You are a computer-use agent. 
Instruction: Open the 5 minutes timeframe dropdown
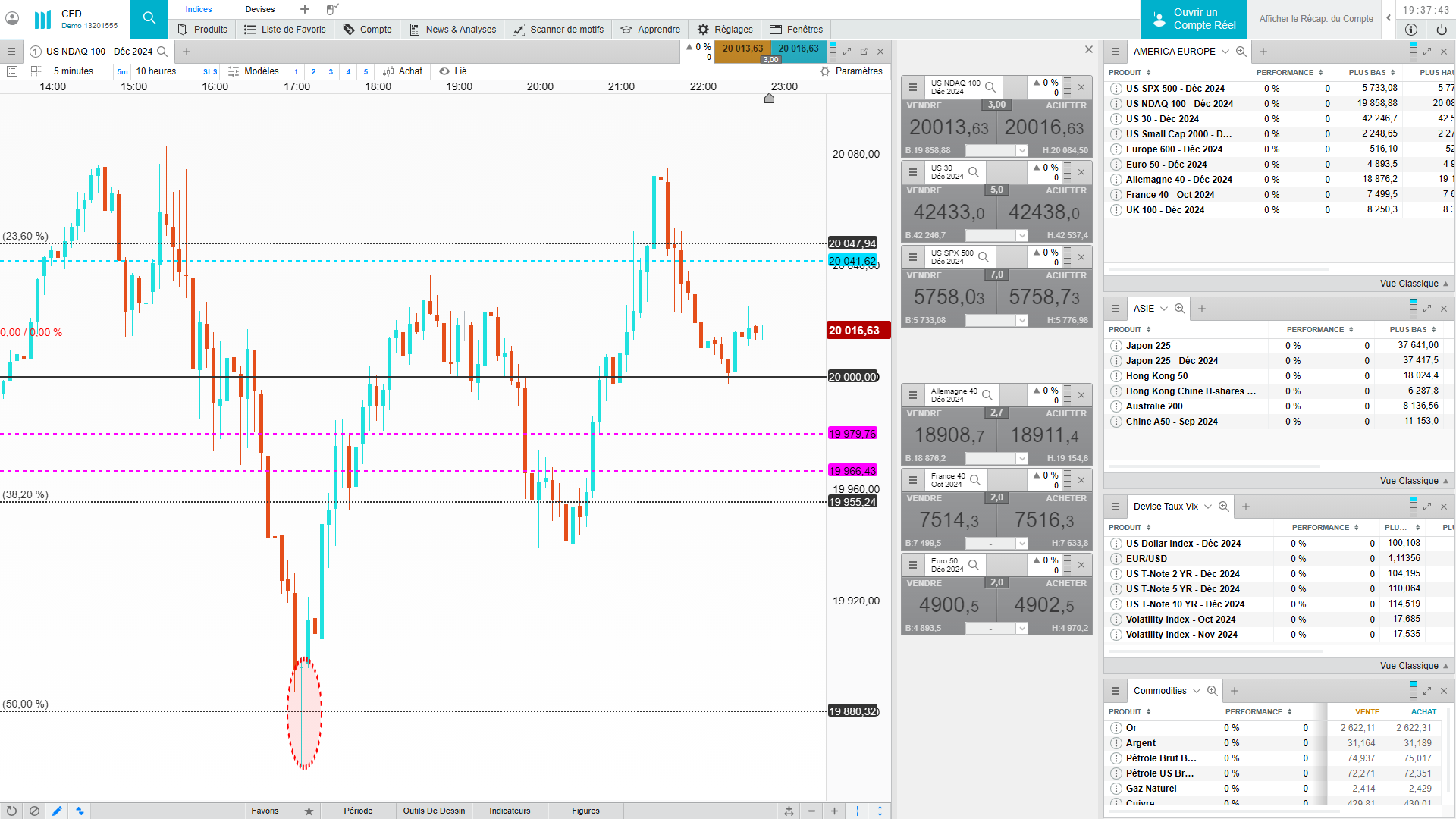click(x=74, y=71)
